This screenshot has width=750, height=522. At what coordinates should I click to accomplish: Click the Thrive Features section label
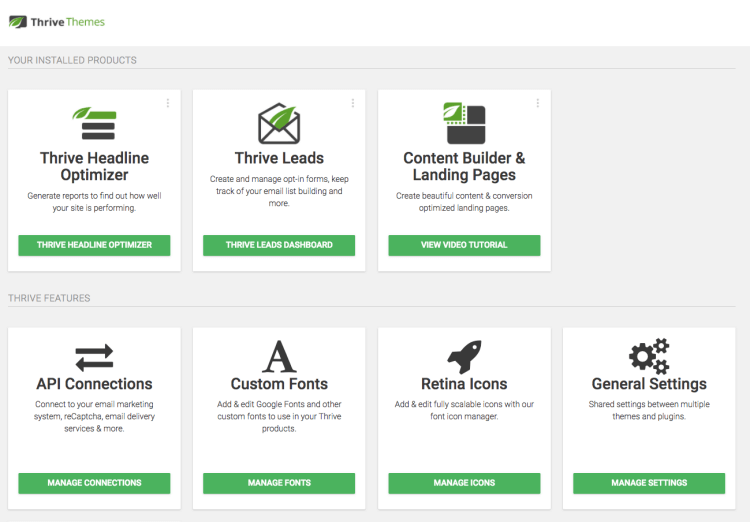click(49, 298)
